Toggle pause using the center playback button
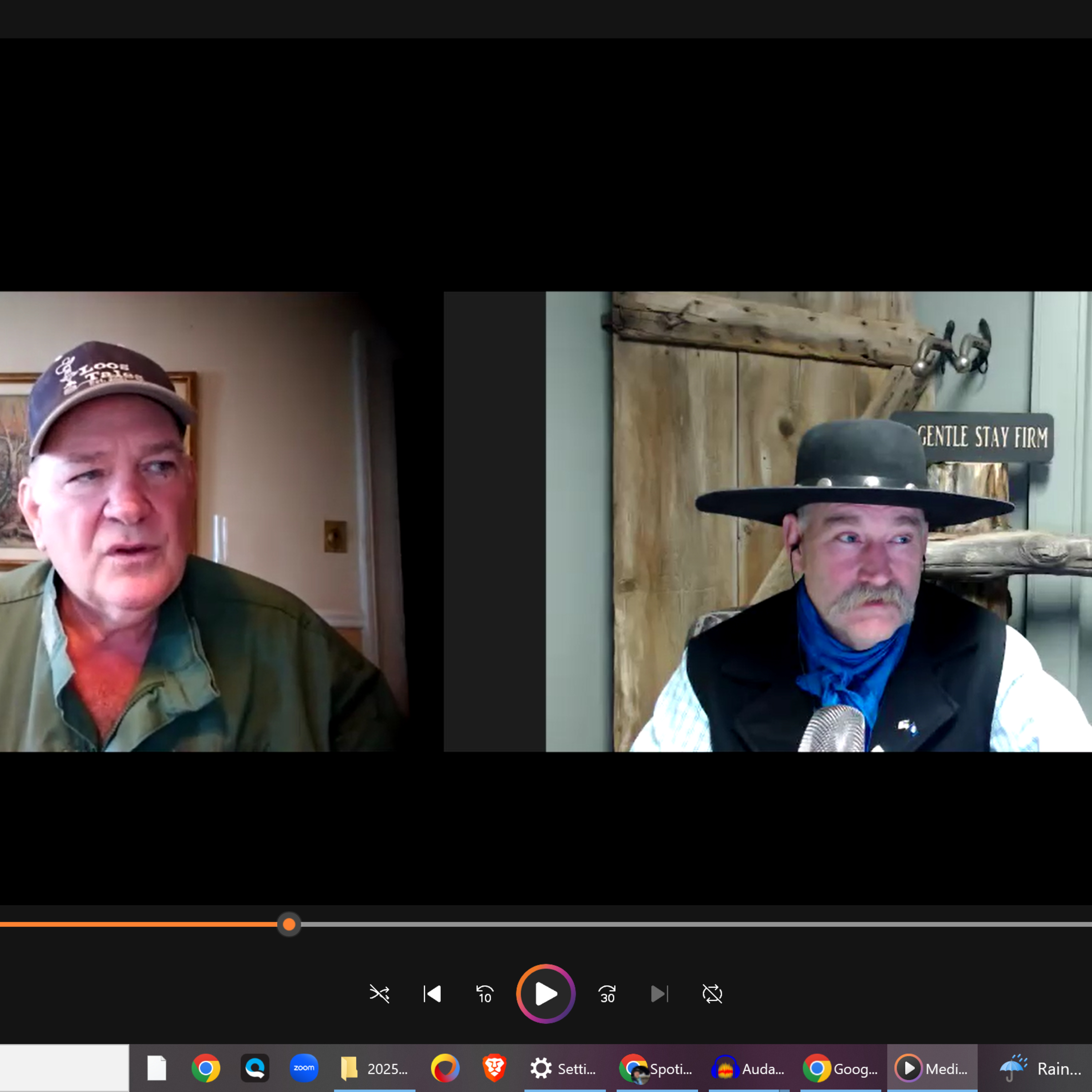The image size is (1092, 1092). 545,994
